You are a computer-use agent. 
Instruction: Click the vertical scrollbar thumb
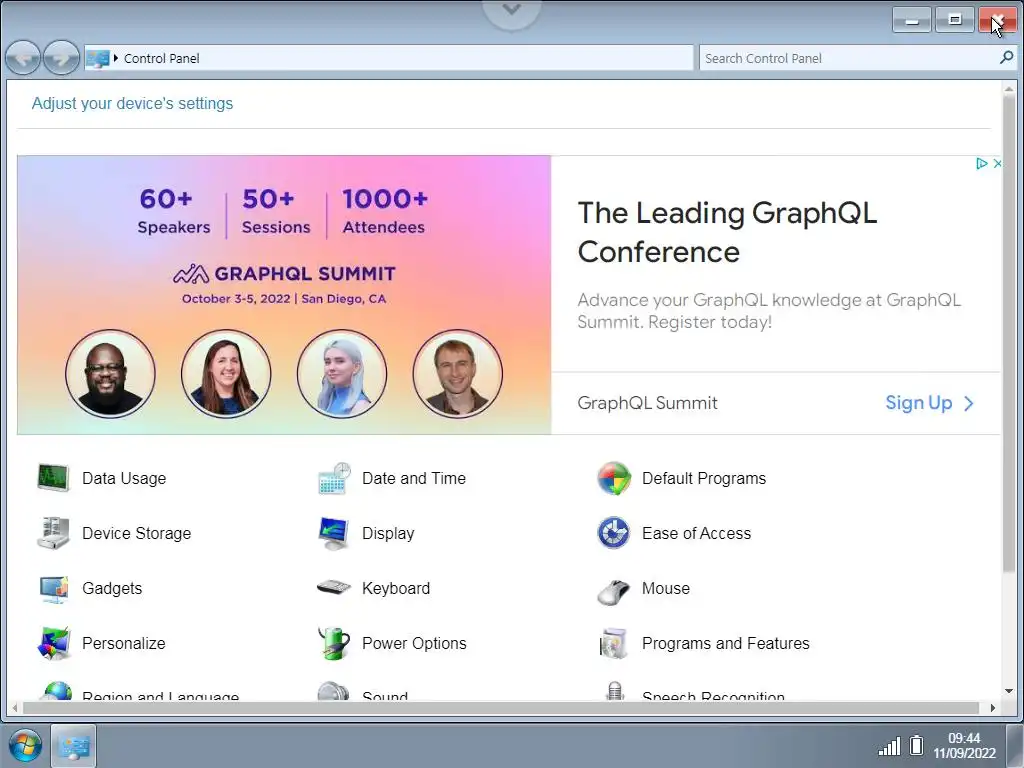1009,333
